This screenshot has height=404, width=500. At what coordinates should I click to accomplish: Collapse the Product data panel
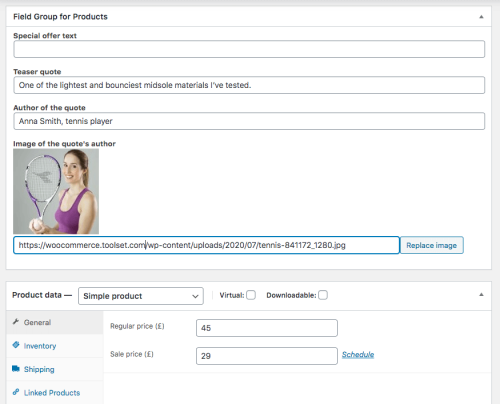click(x=481, y=295)
